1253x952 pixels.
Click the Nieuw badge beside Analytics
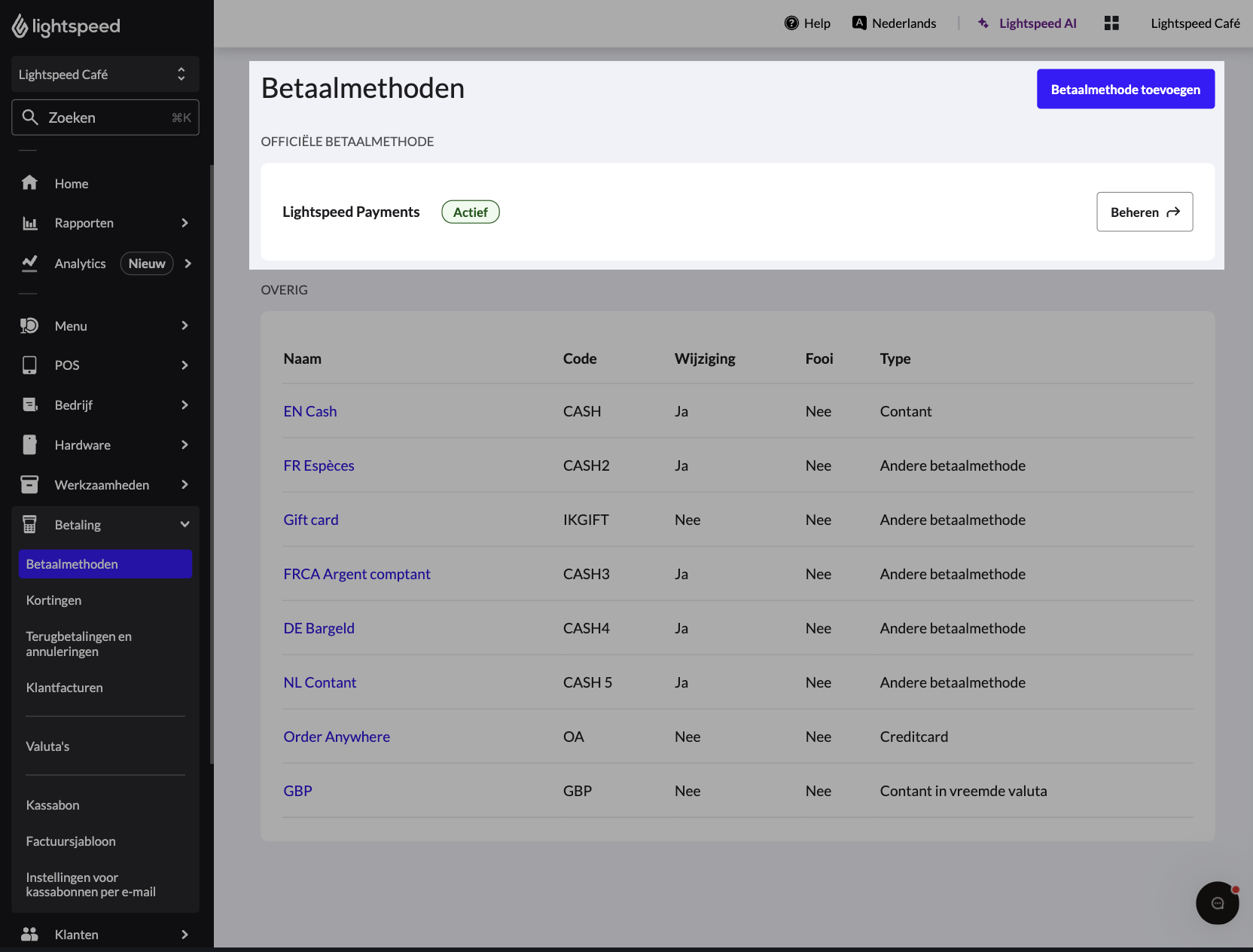[x=147, y=264]
